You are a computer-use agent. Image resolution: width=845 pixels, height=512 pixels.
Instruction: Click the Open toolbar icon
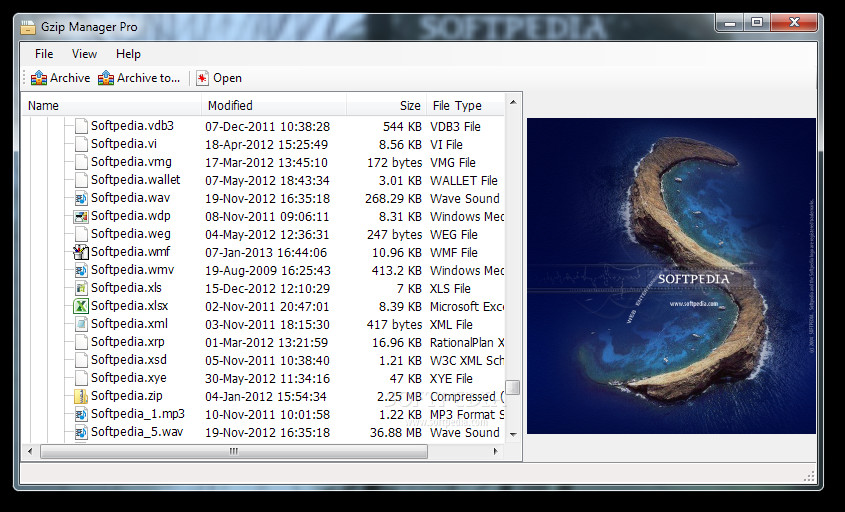coord(202,78)
